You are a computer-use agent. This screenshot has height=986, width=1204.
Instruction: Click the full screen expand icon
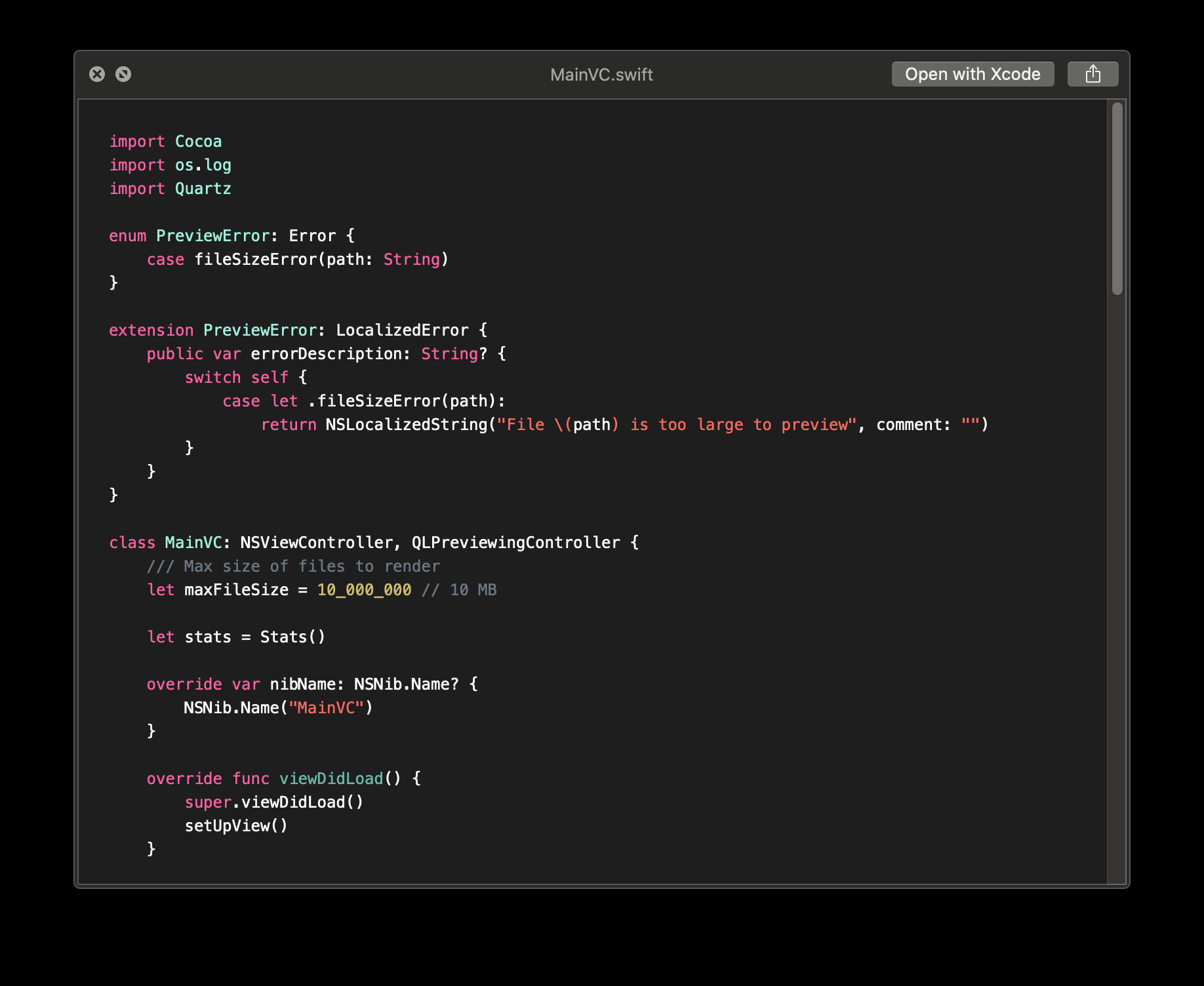(x=123, y=74)
